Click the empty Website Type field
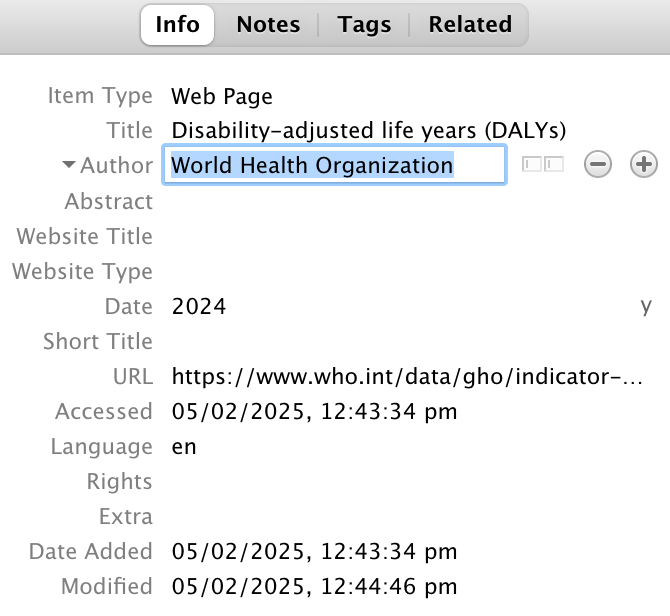Image resolution: width=670 pixels, height=616 pixels. pyautogui.click(x=410, y=271)
